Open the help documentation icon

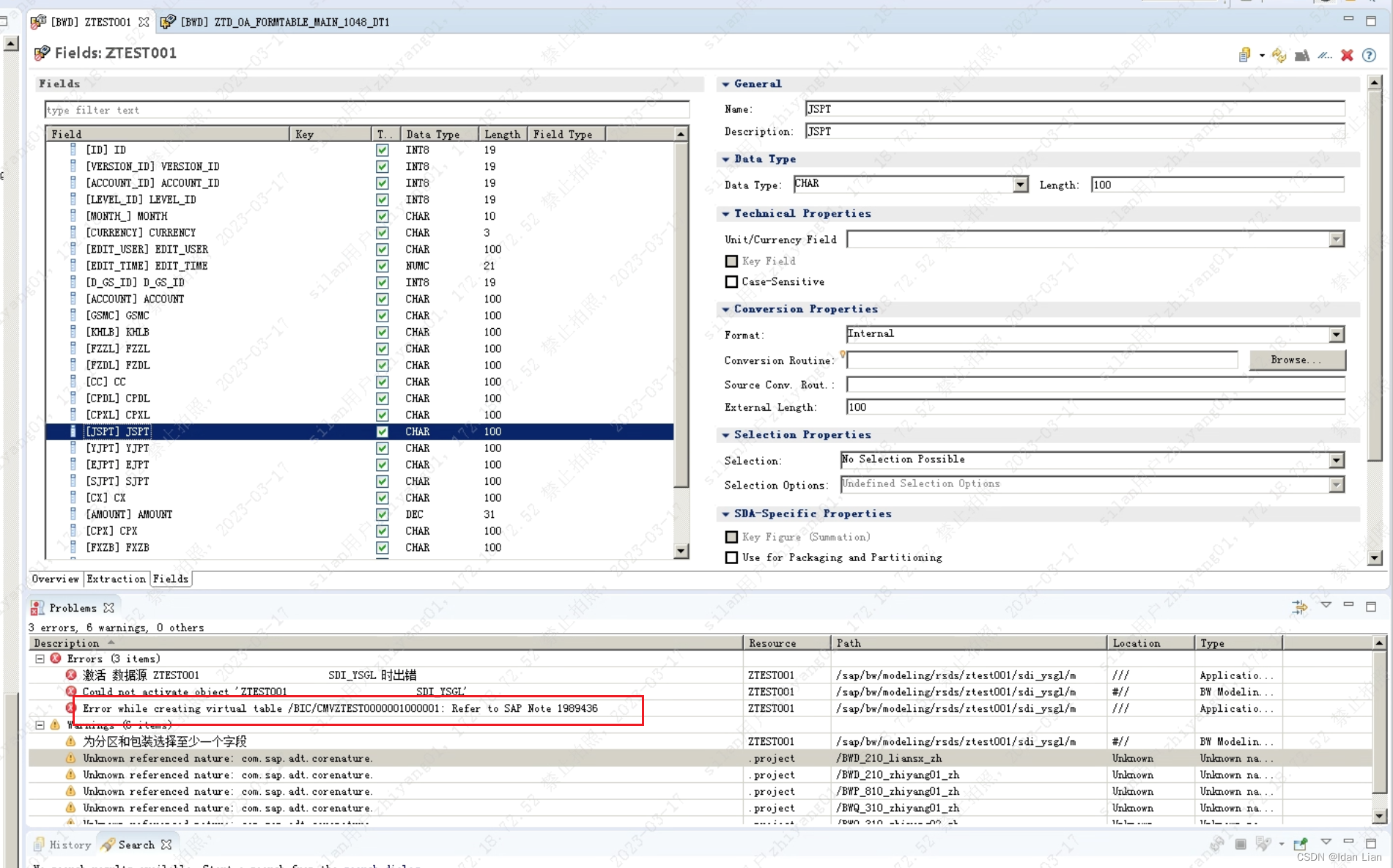tap(1369, 55)
